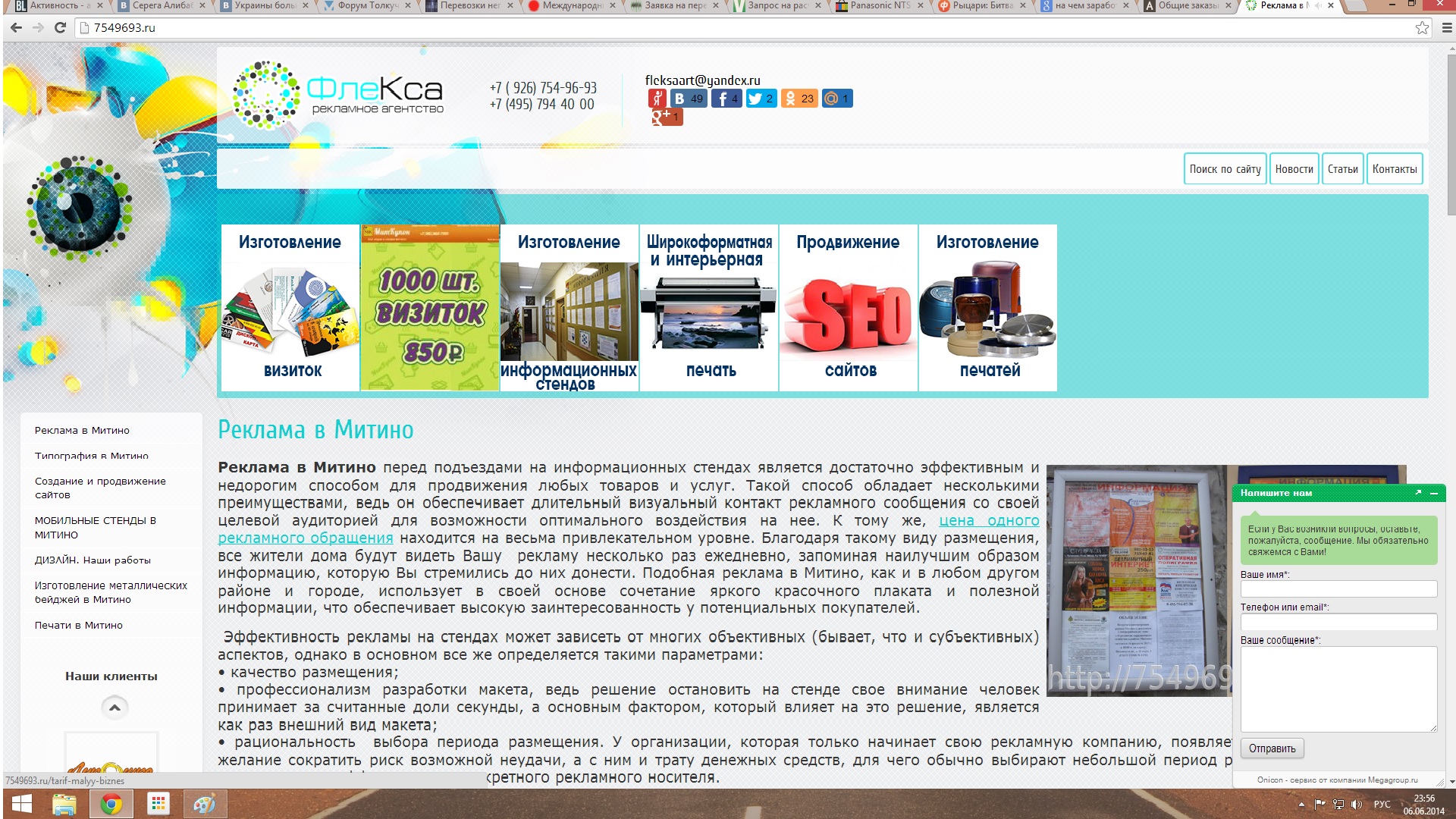
Task: Open the apps grid taskbar icon
Action: pyautogui.click(x=158, y=804)
